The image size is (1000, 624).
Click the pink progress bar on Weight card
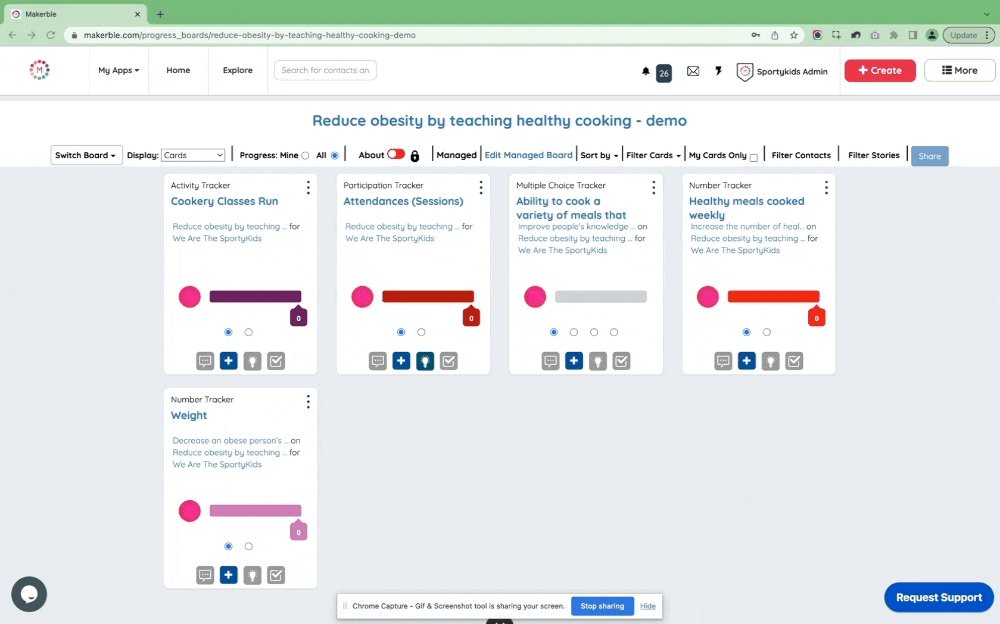[x=255, y=511]
